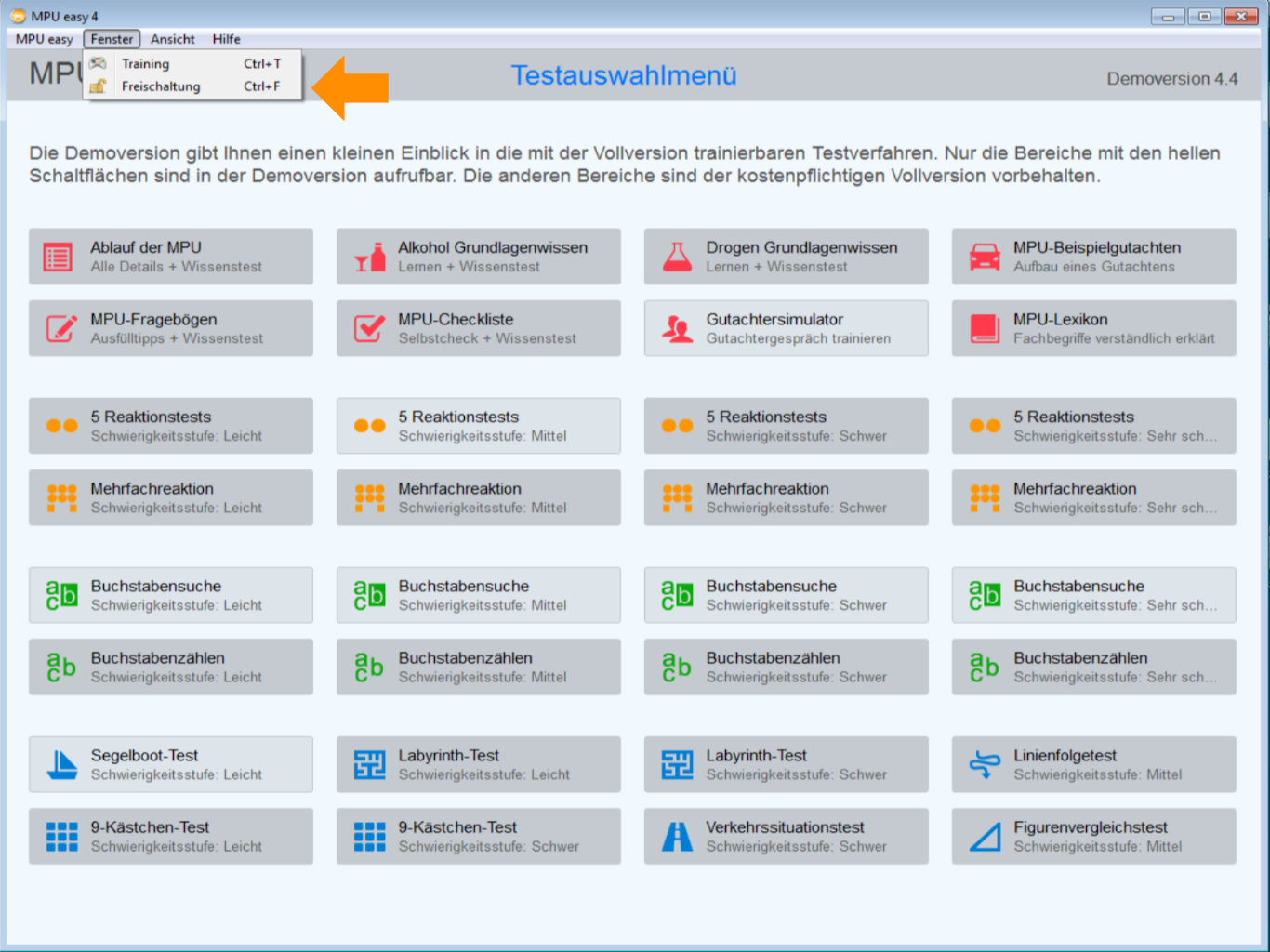This screenshot has height=952, width=1270.
Task: Click the curved arrows Linienfolgetest icon
Action: point(985,765)
